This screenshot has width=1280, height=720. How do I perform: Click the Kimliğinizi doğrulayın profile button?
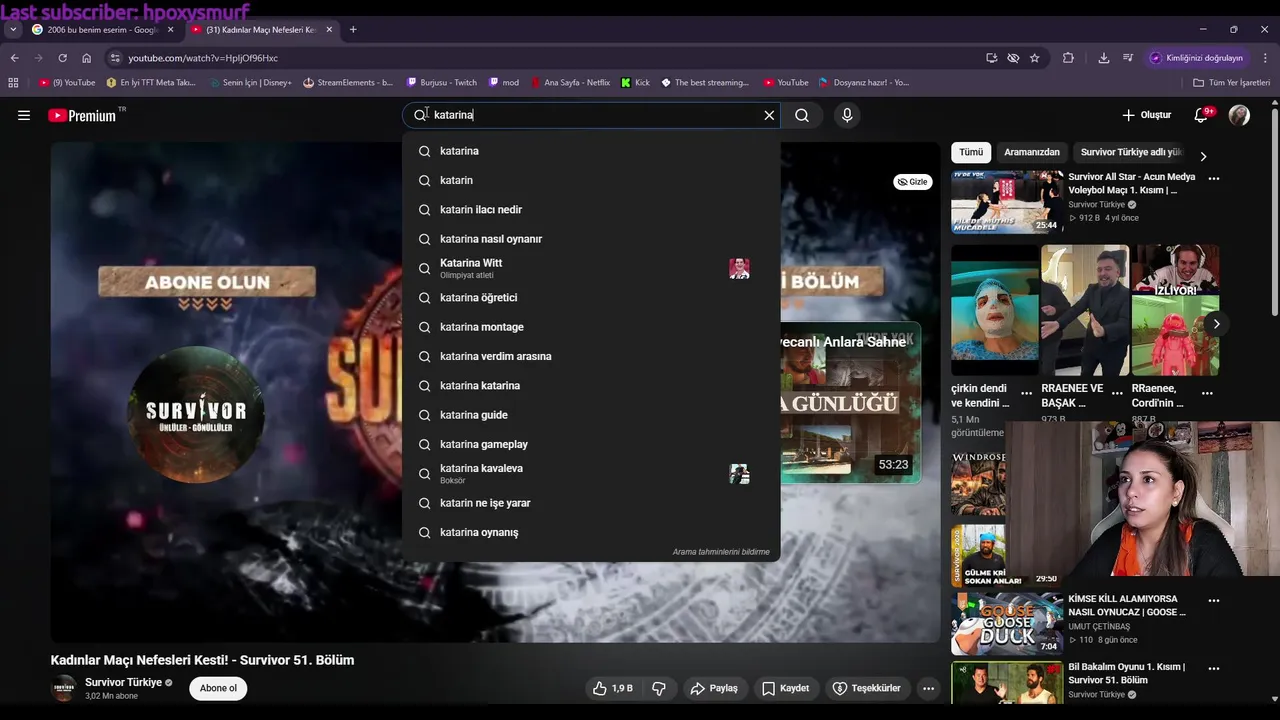click(x=1197, y=58)
